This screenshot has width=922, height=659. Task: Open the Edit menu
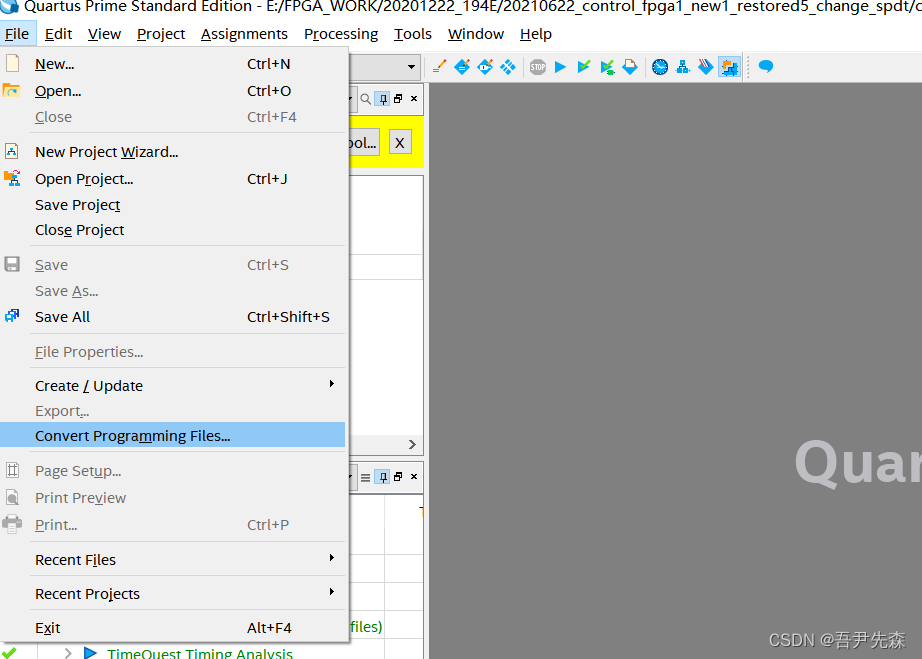(59, 34)
